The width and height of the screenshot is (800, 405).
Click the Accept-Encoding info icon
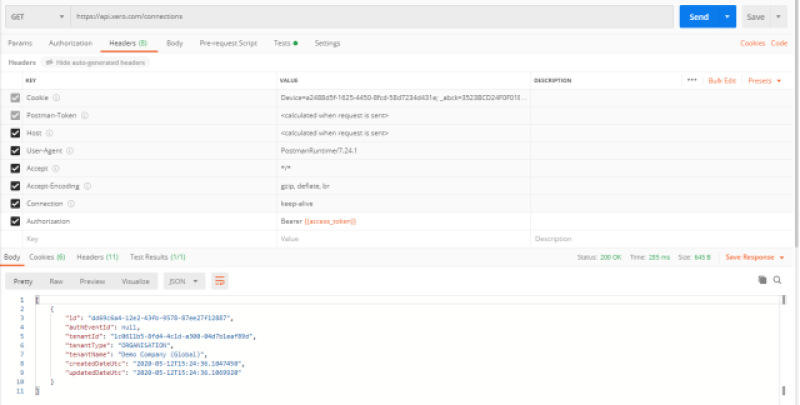click(x=87, y=186)
